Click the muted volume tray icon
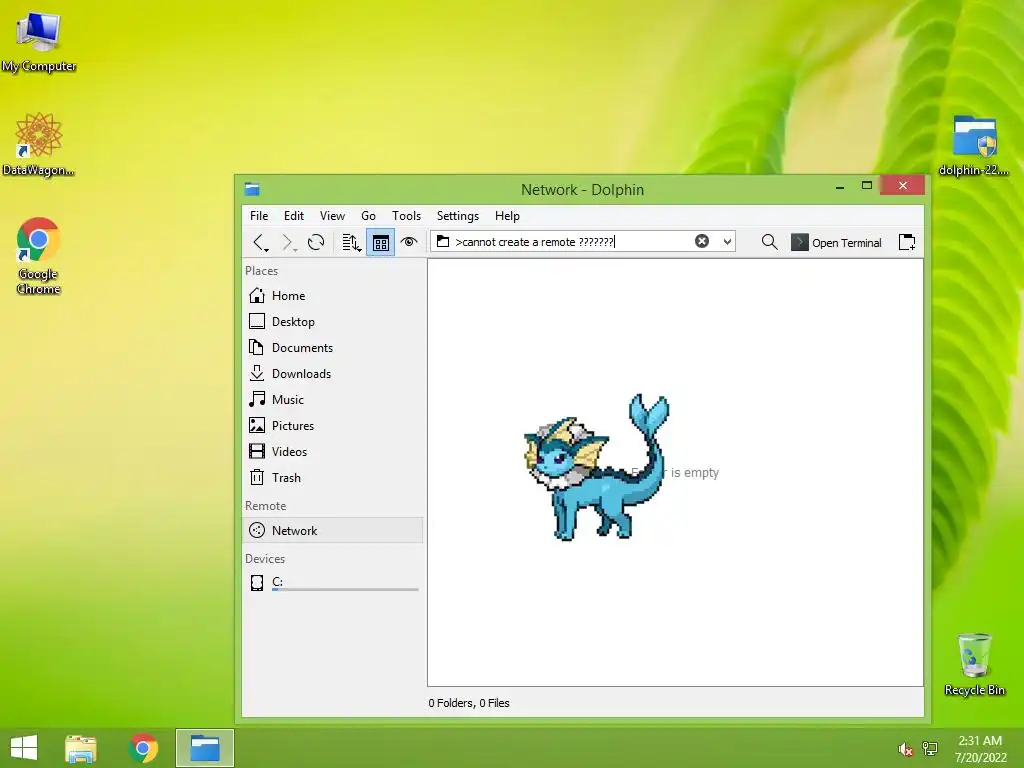 (x=905, y=749)
